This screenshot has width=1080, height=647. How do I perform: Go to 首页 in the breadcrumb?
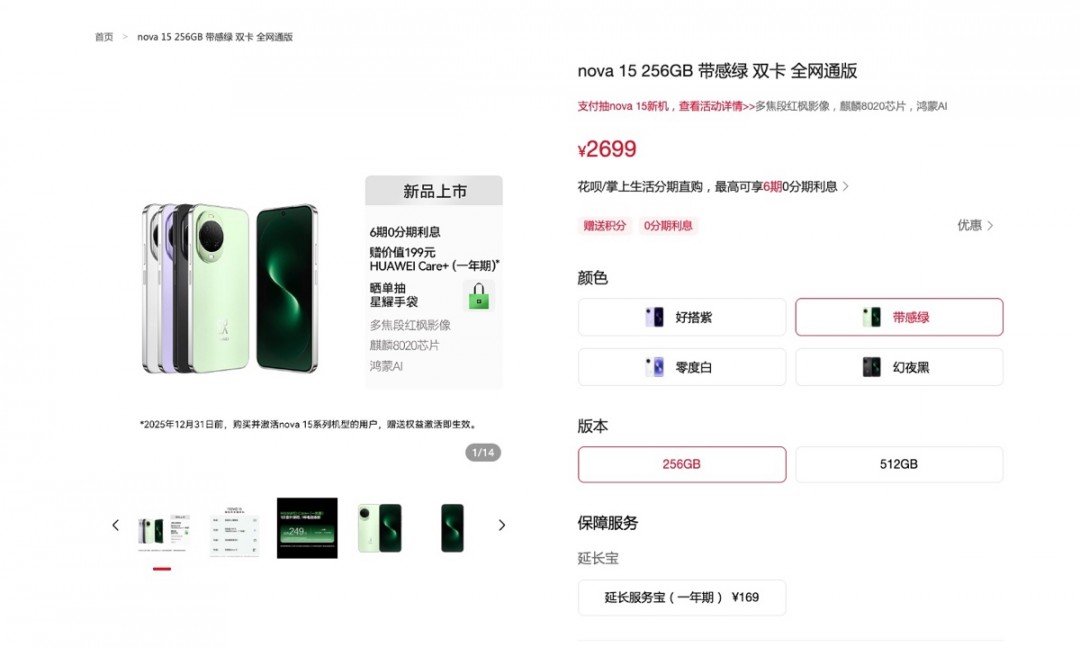pyautogui.click(x=104, y=37)
